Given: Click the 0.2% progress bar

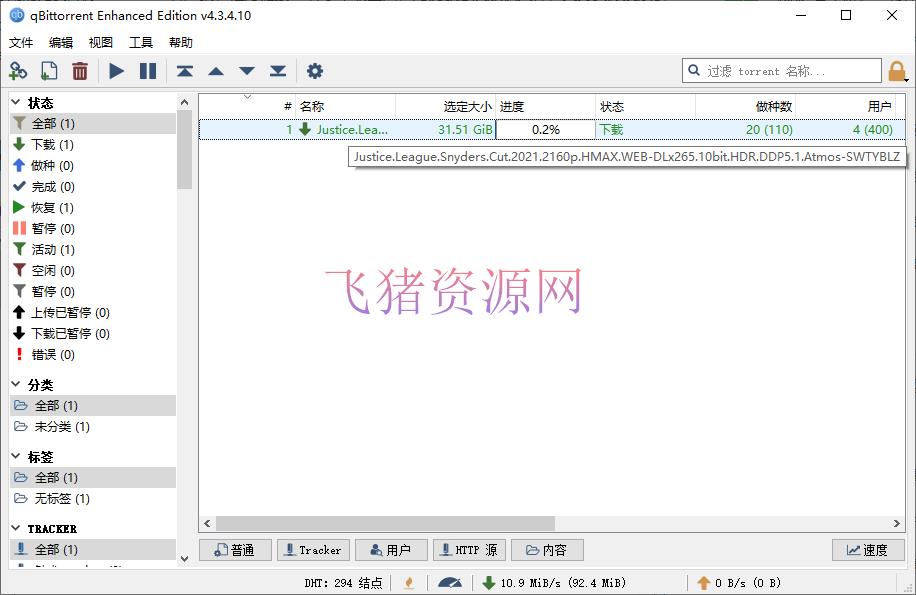Looking at the screenshot, I should (546, 129).
